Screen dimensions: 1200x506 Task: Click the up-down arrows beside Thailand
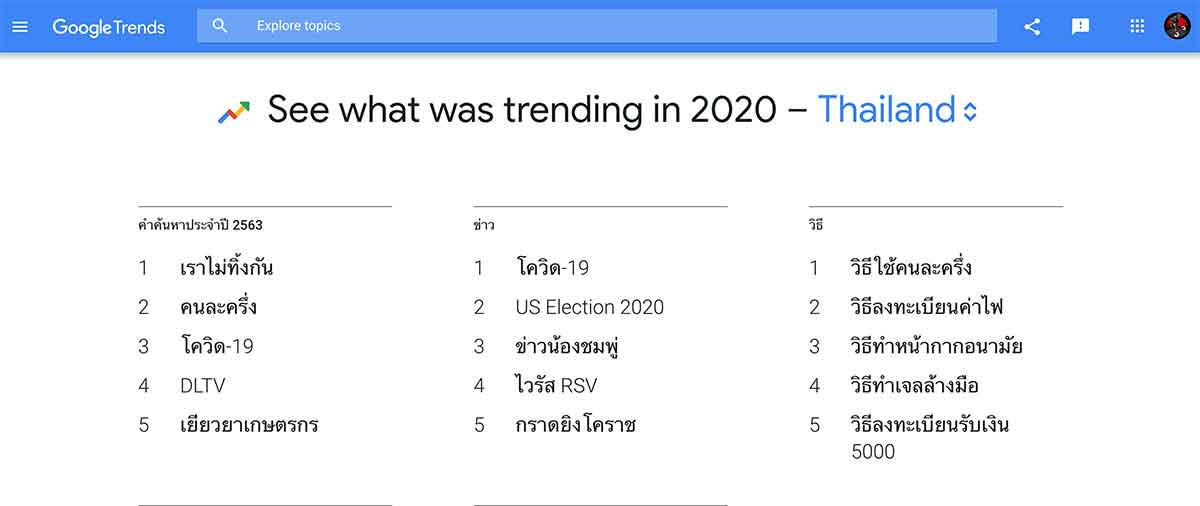(x=969, y=112)
